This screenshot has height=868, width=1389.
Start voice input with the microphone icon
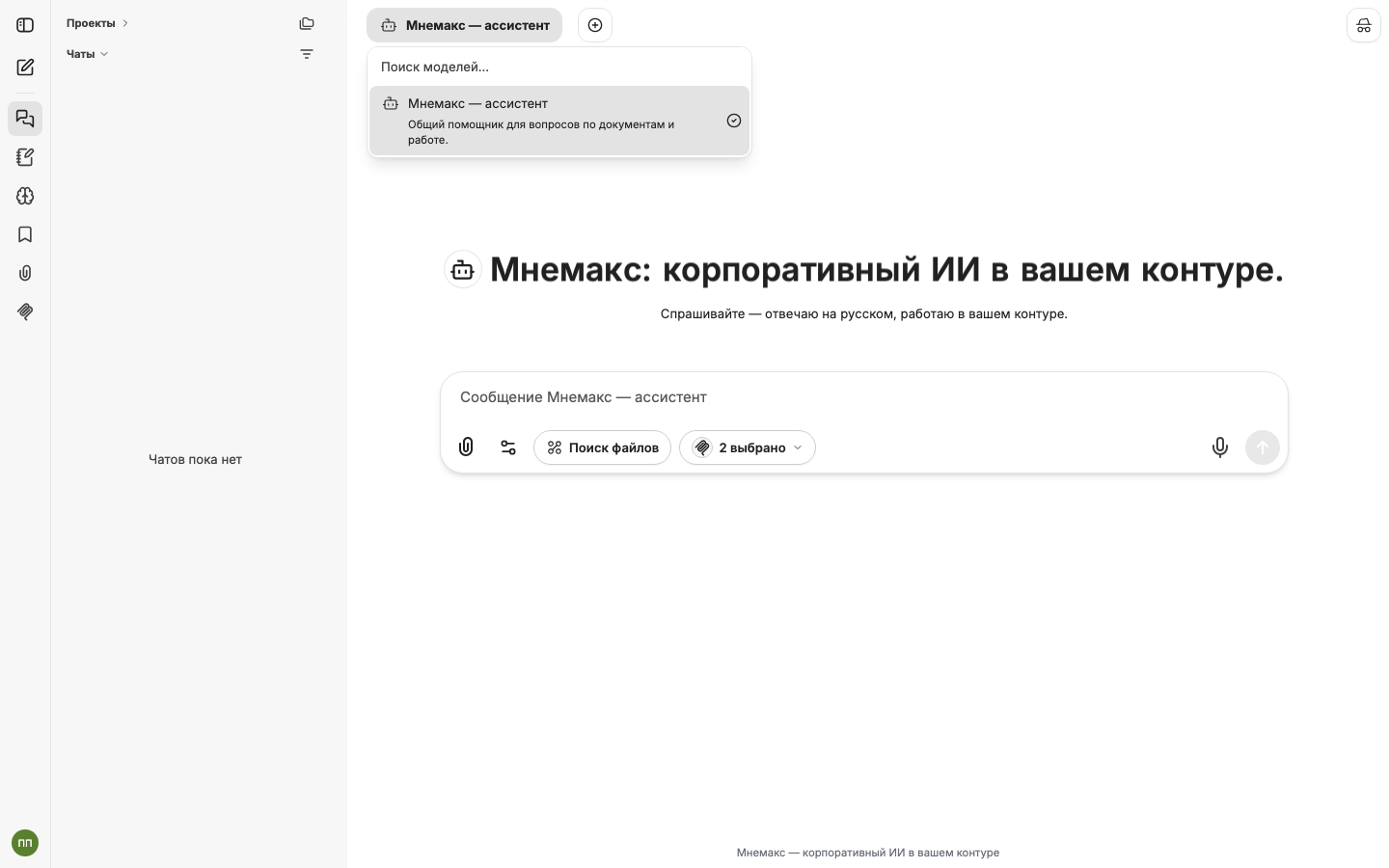tap(1220, 448)
